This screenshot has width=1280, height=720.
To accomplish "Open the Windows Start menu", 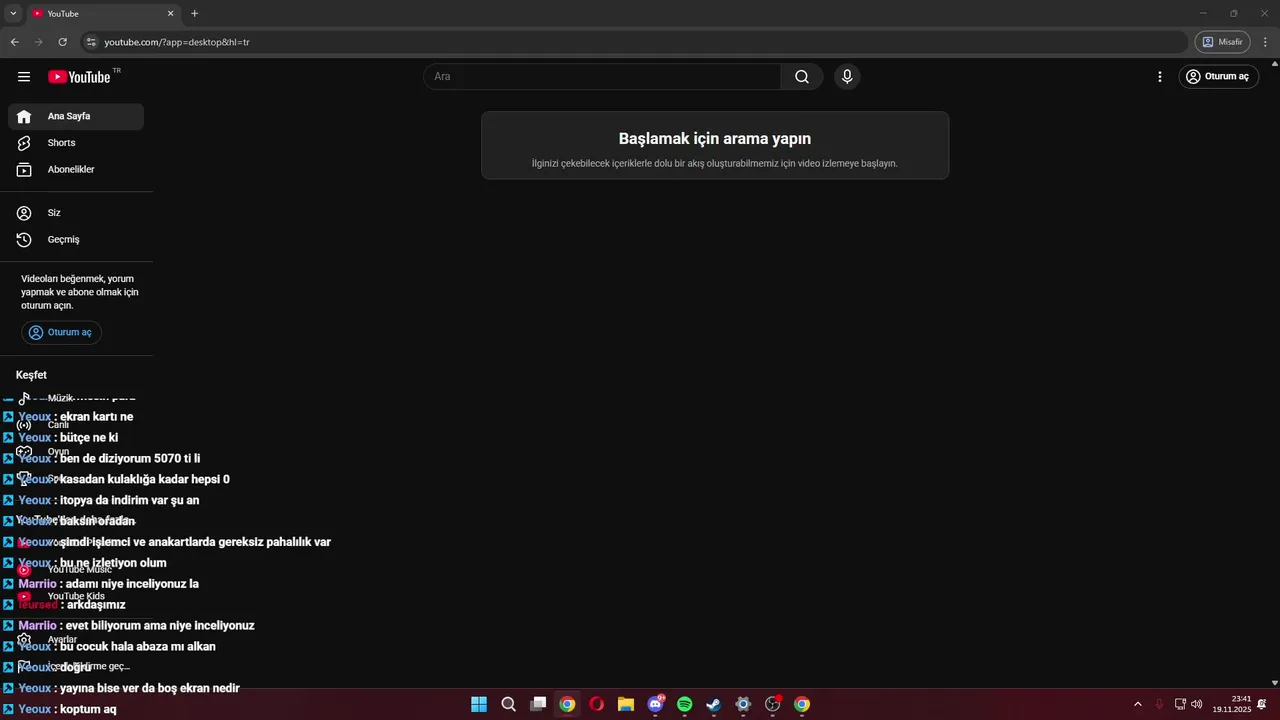I will (x=479, y=704).
